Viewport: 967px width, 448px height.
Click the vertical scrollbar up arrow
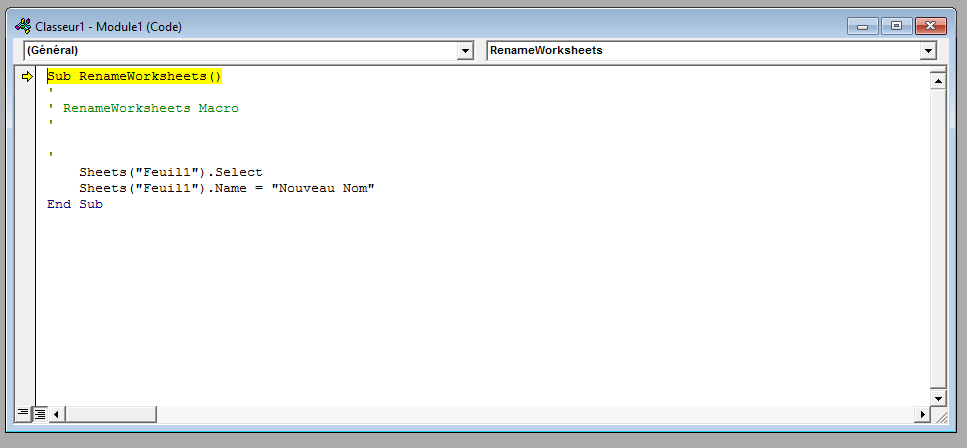coord(938,81)
